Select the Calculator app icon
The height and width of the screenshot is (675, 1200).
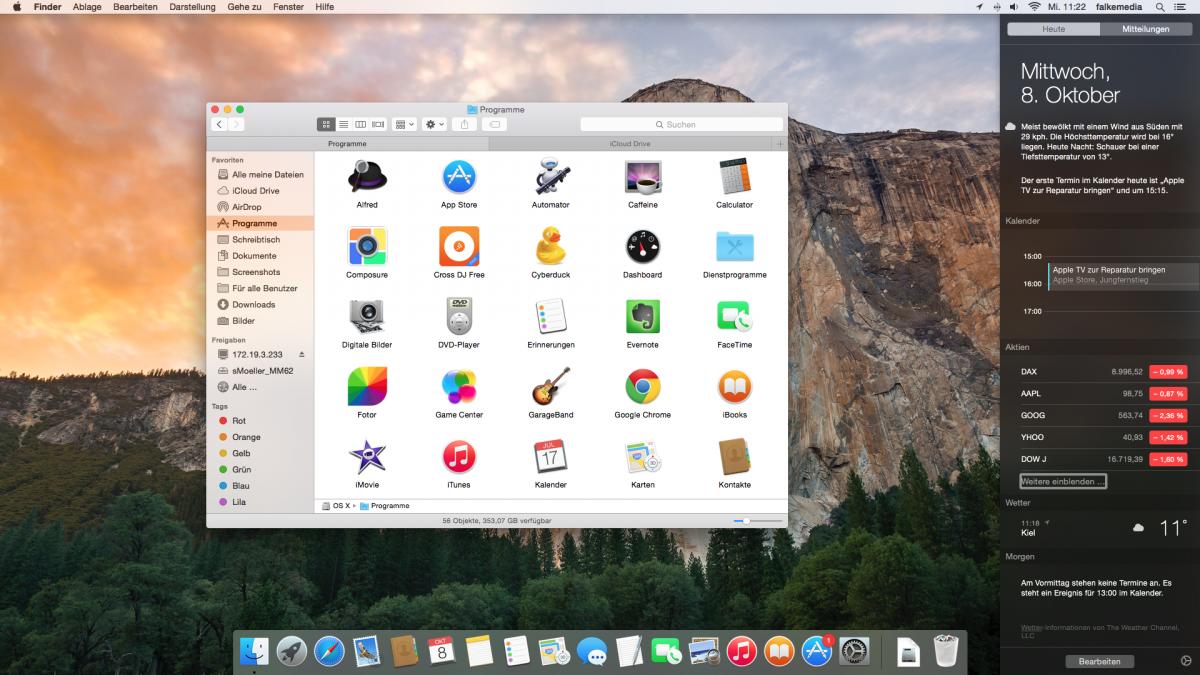735,177
